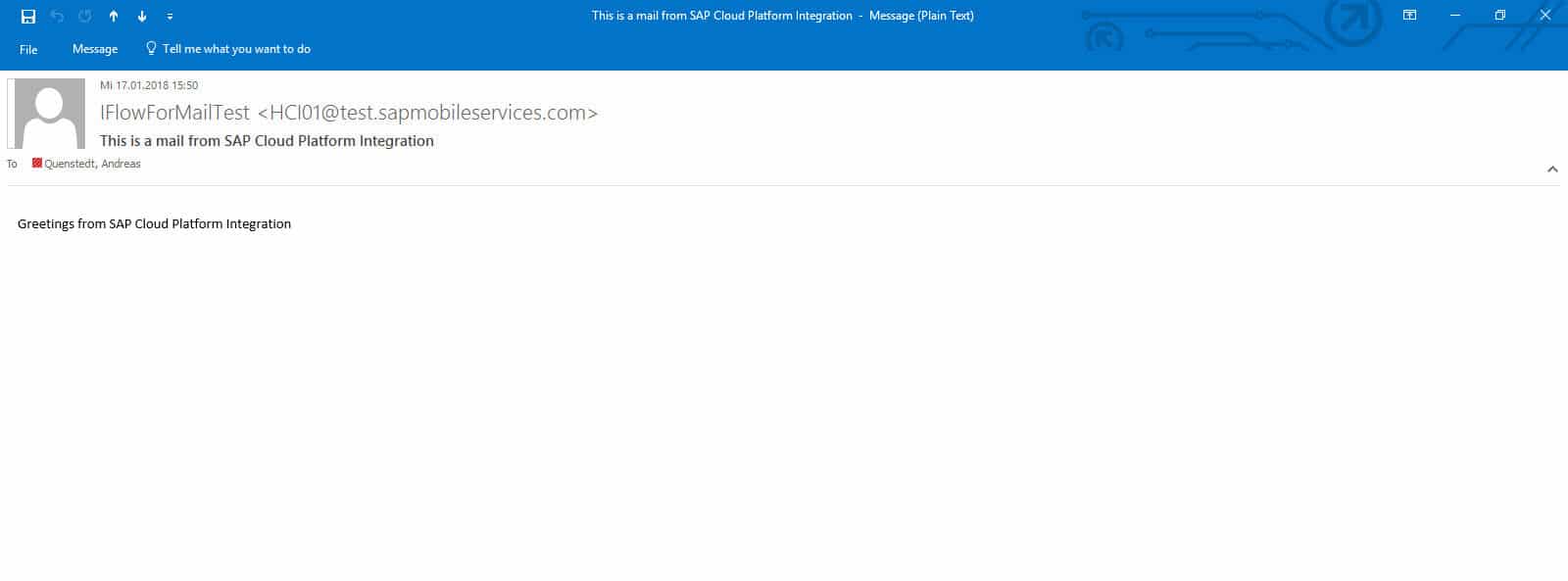Go to the previous item with the up arrow
The height and width of the screenshot is (581, 1568).
pos(114,17)
